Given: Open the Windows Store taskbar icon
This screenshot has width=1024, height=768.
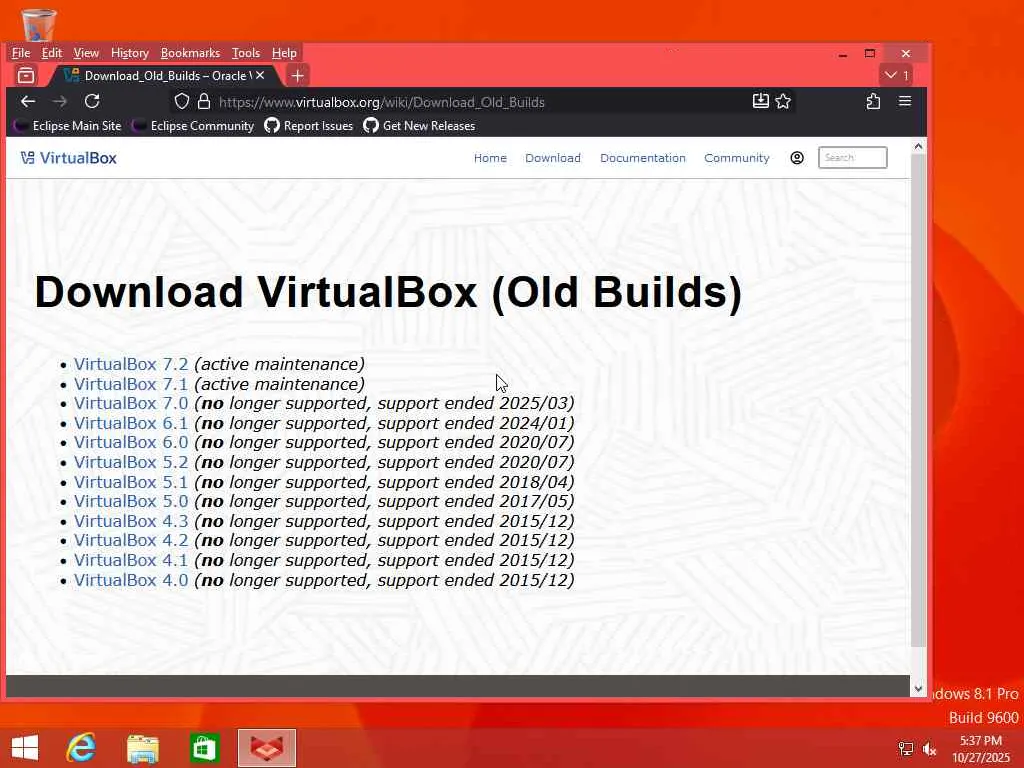Looking at the screenshot, I should coord(204,748).
